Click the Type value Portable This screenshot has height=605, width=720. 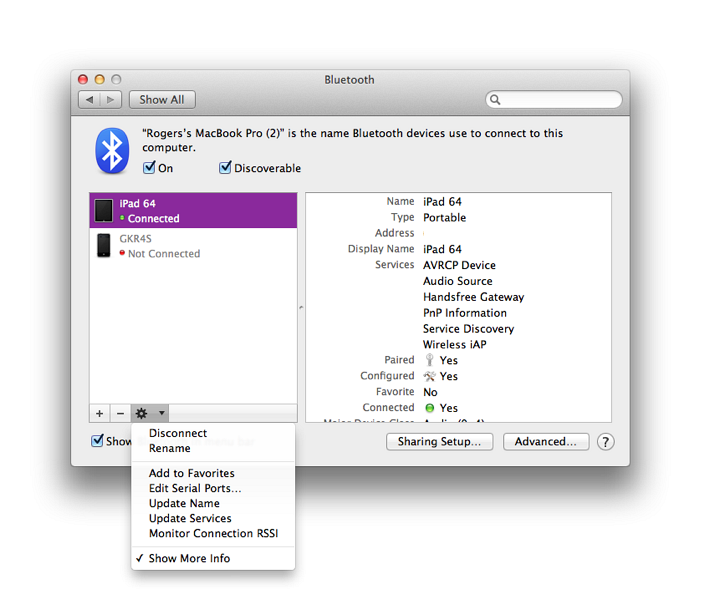444,218
